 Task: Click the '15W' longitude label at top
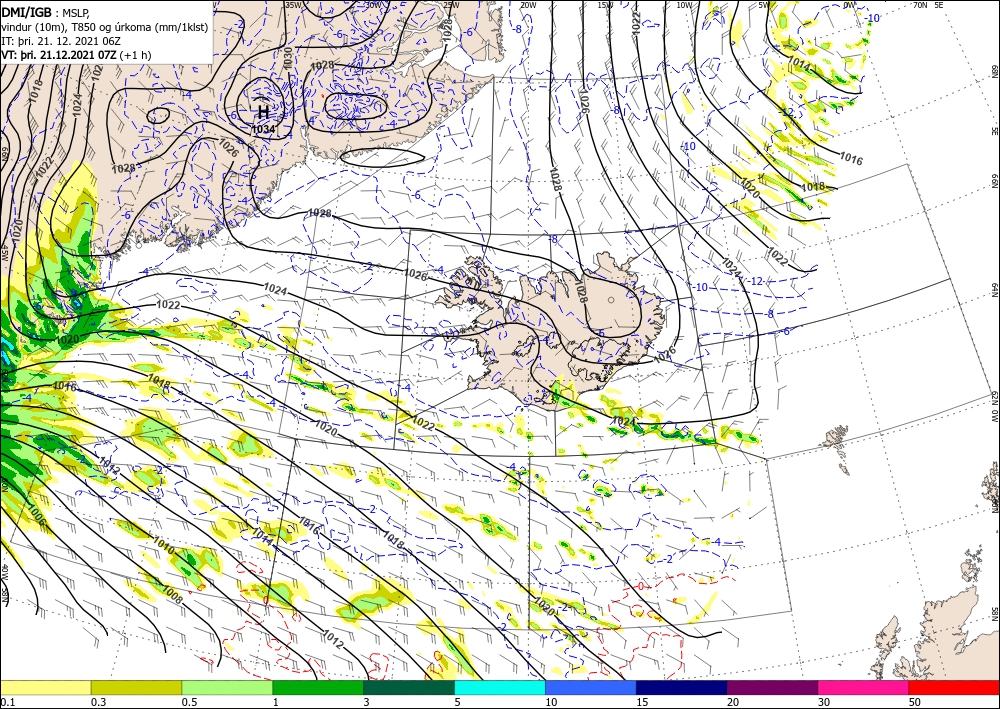(606, 5)
